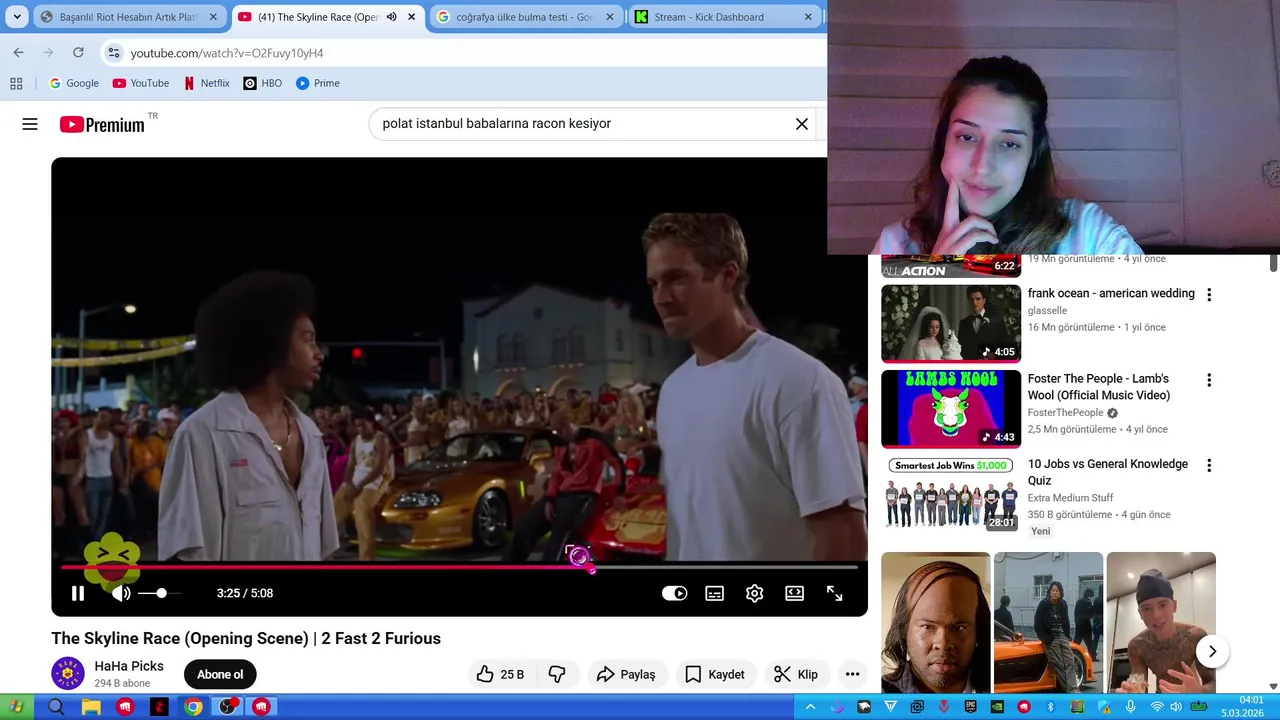Open the Chrome apps grid shortcut
The image size is (1280, 720).
point(16,83)
